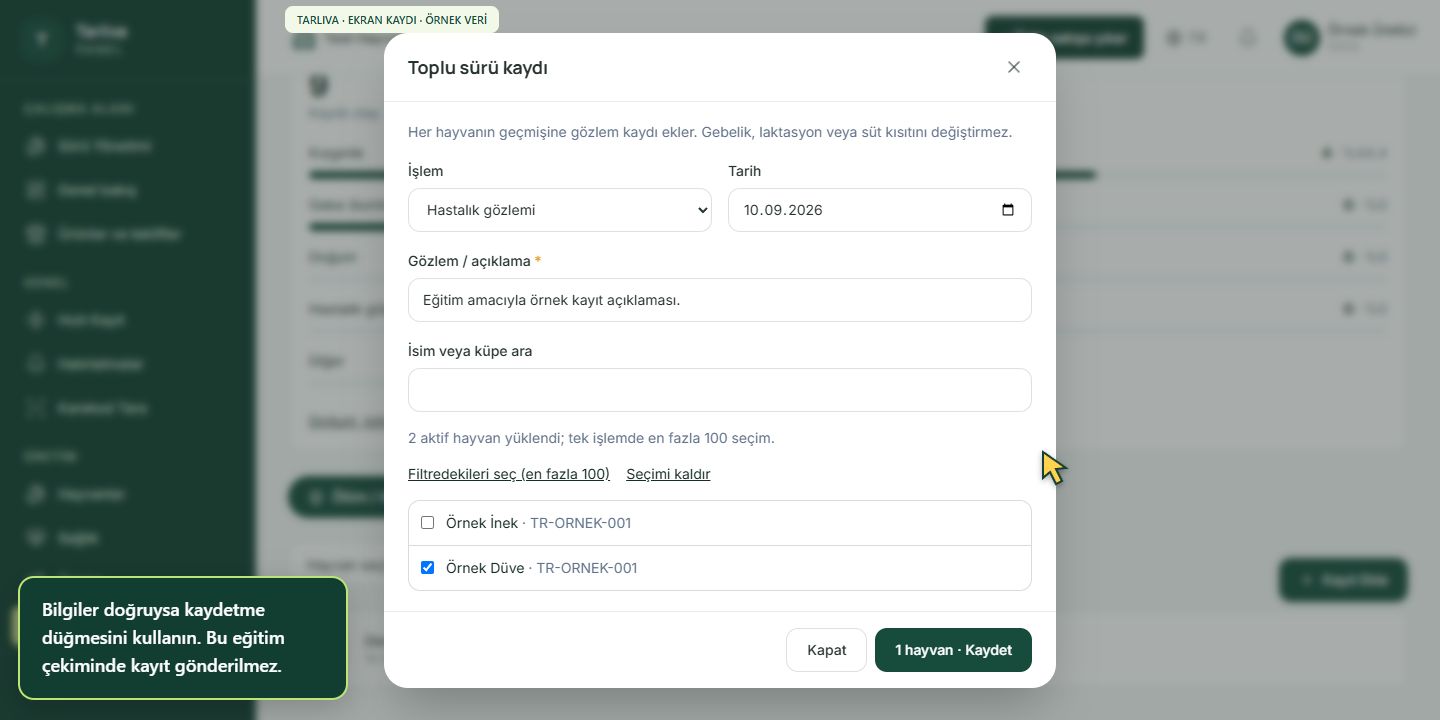Click the "İsim veya küpe ara" label
Viewport: 1440px width, 720px height.
click(470, 351)
